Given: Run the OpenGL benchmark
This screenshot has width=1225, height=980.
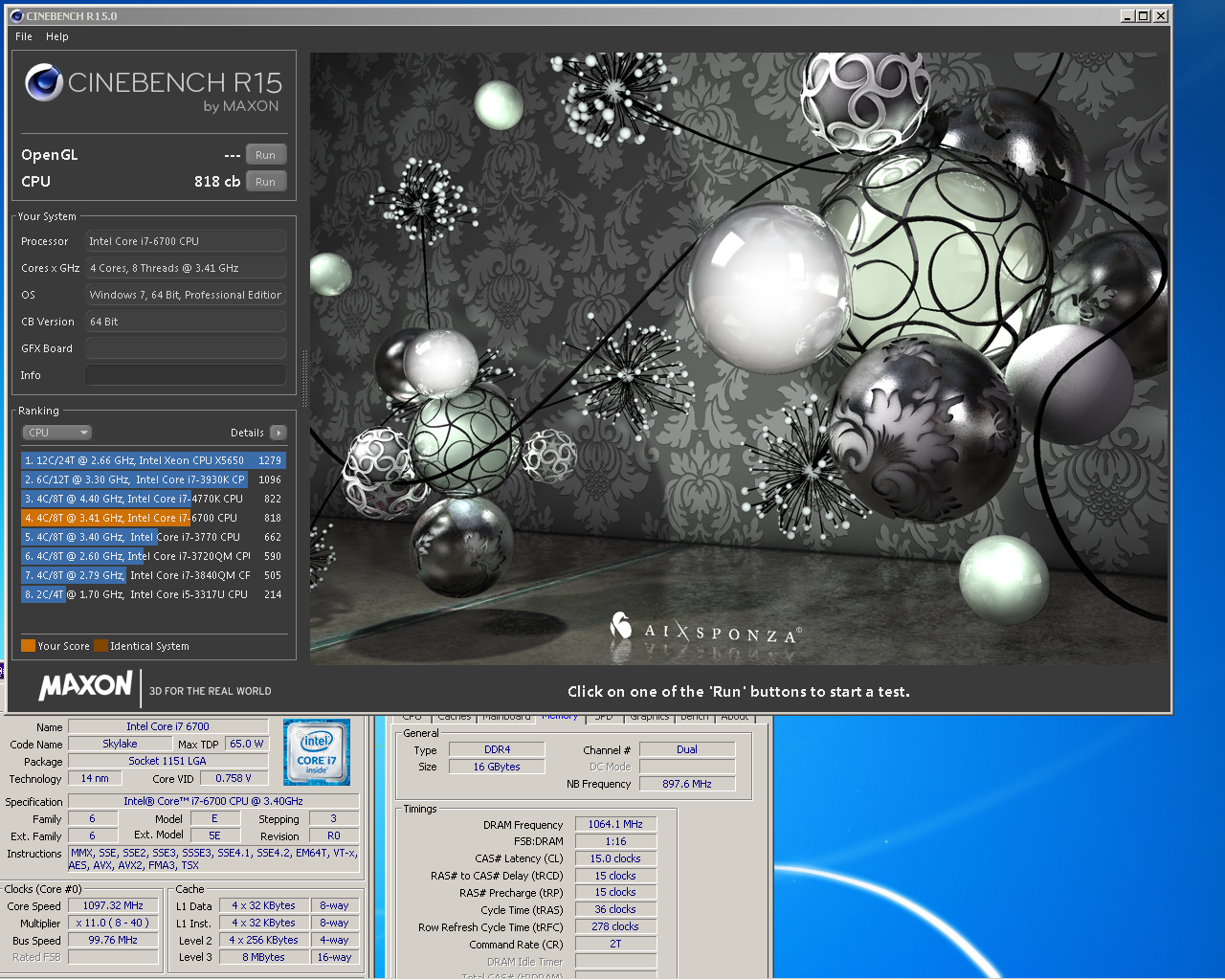Looking at the screenshot, I should pos(265,155).
